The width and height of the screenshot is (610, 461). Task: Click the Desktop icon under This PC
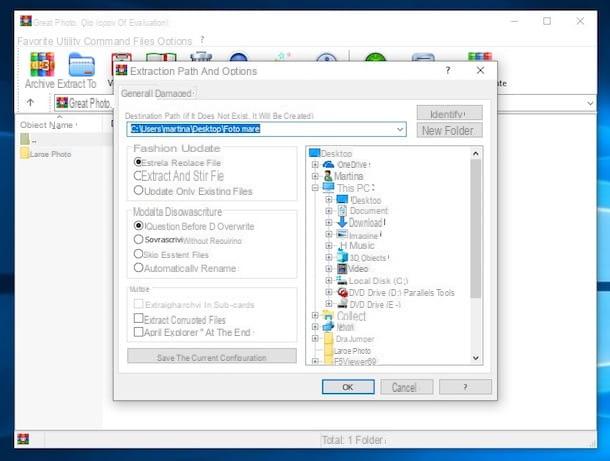[x=342, y=200]
